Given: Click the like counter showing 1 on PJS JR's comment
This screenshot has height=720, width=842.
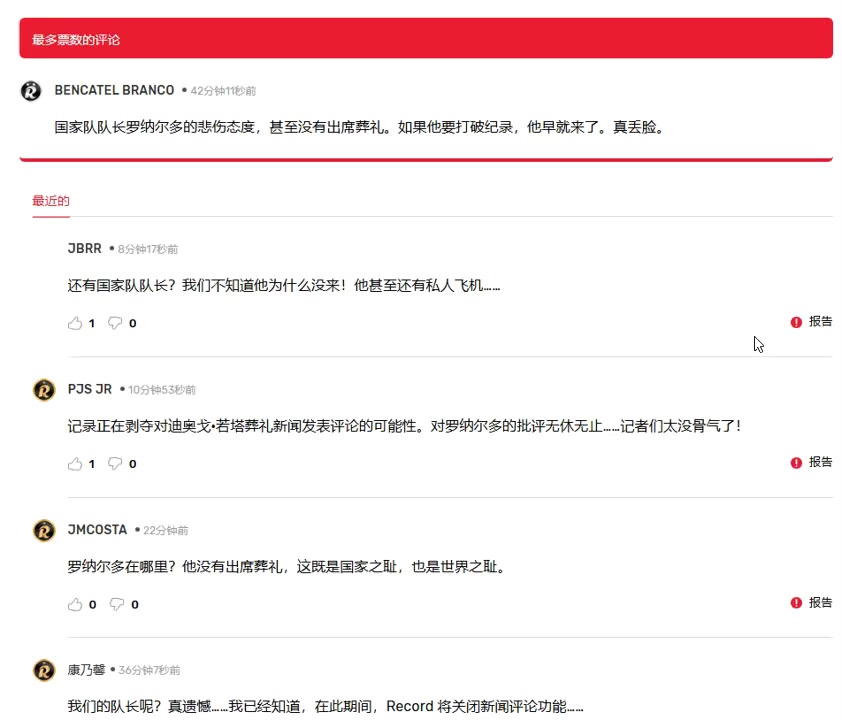Looking at the screenshot, I should point(91,463).
